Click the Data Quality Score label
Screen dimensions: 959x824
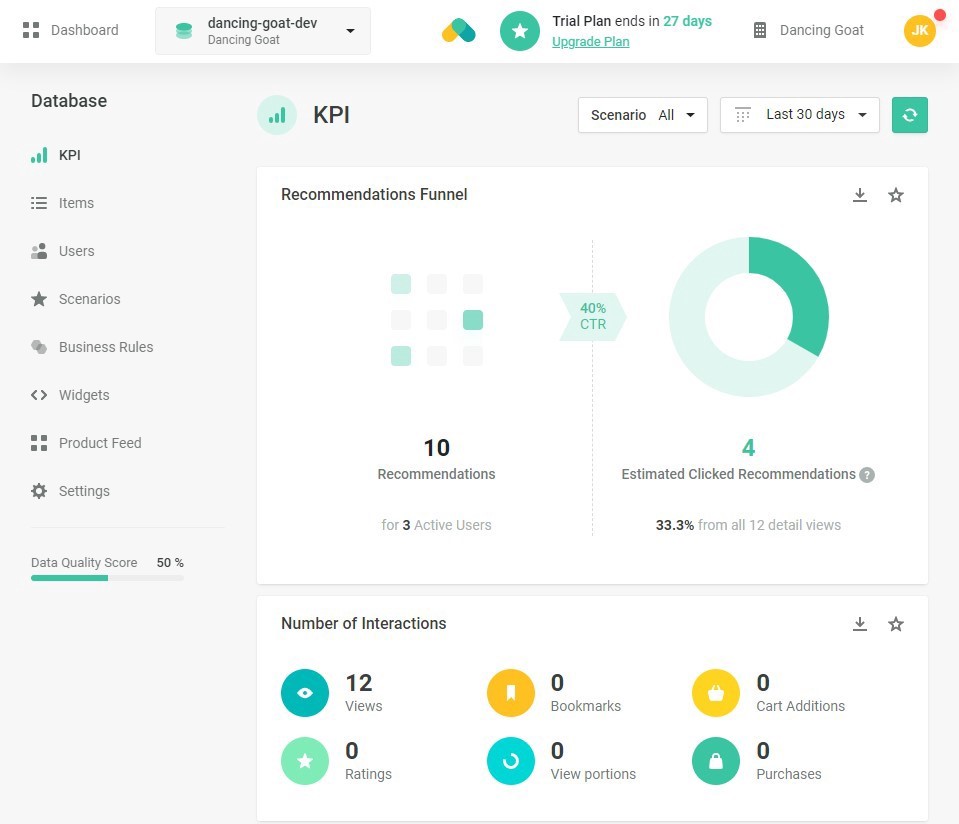pos(84,563)
